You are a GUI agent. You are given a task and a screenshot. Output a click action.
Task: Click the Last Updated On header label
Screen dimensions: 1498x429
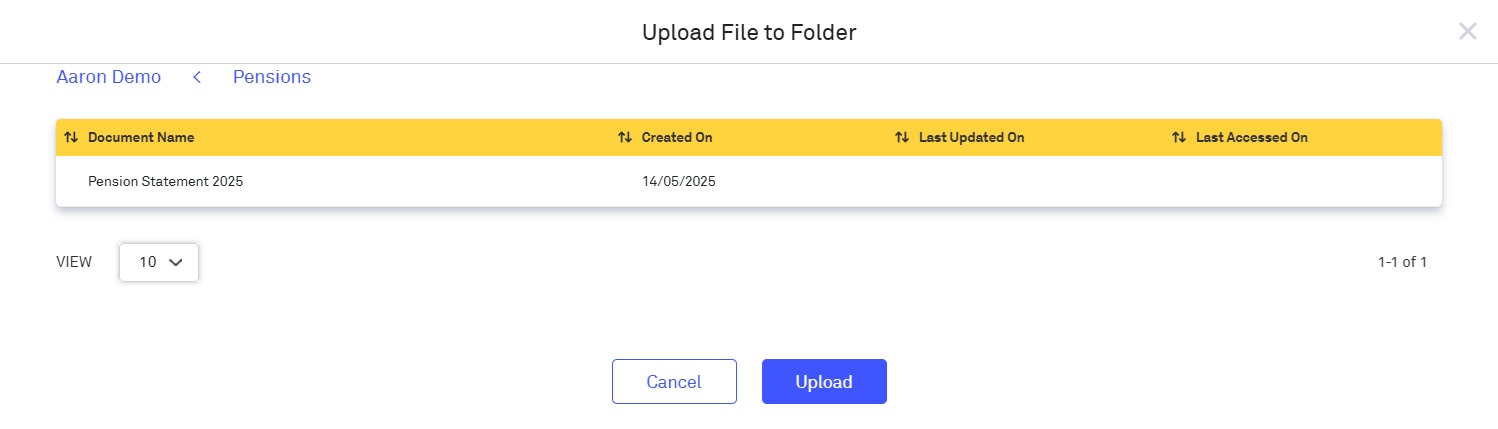point(971,137)
